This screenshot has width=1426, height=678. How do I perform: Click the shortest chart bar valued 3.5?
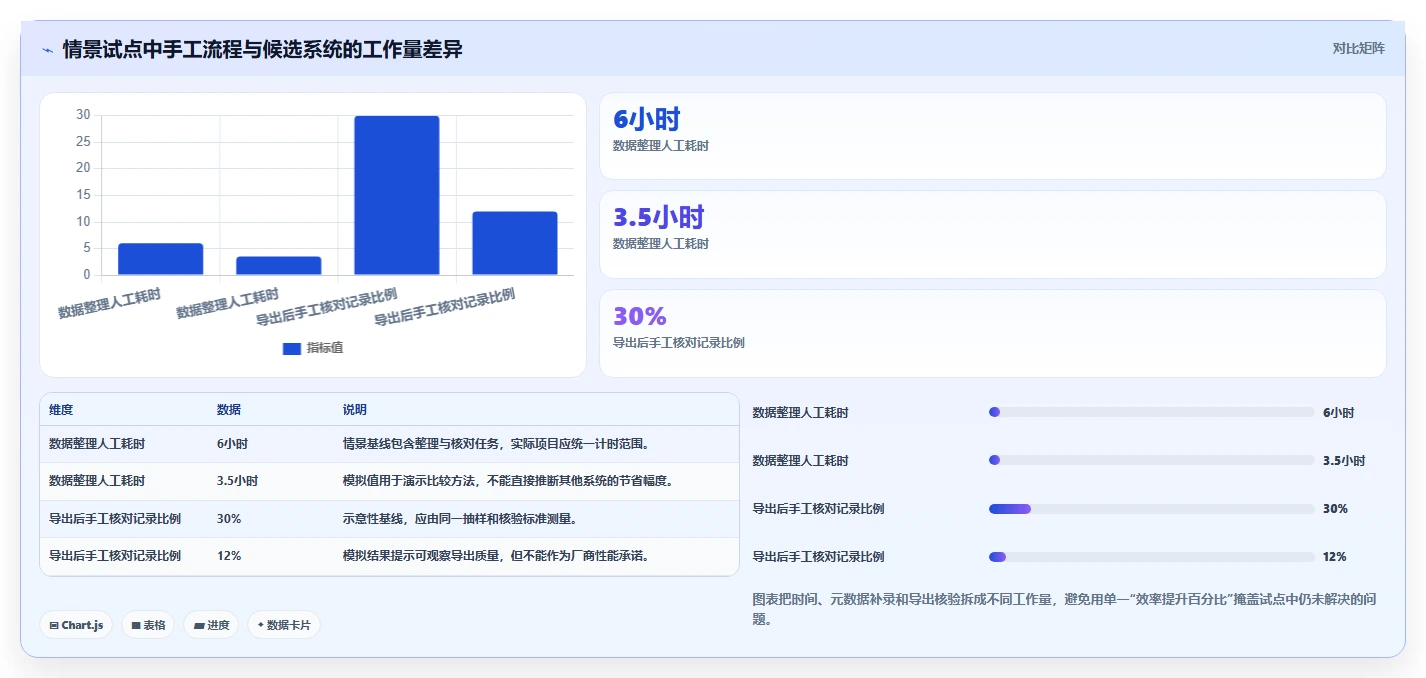279,266
